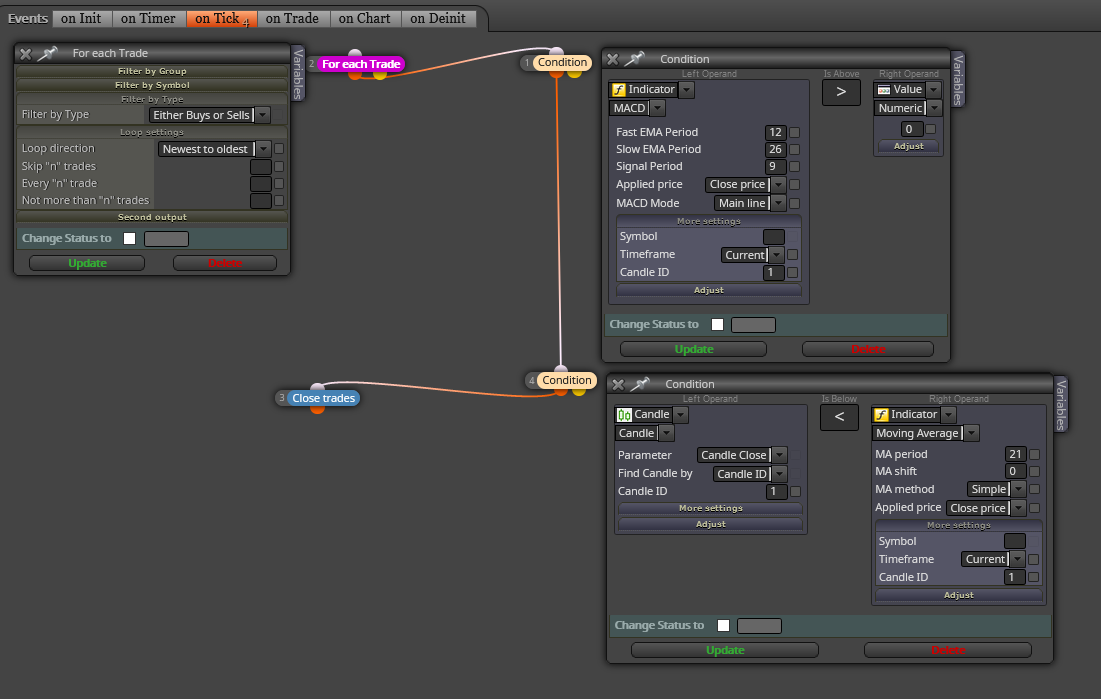Select the For each Trade node

point(361,64)
